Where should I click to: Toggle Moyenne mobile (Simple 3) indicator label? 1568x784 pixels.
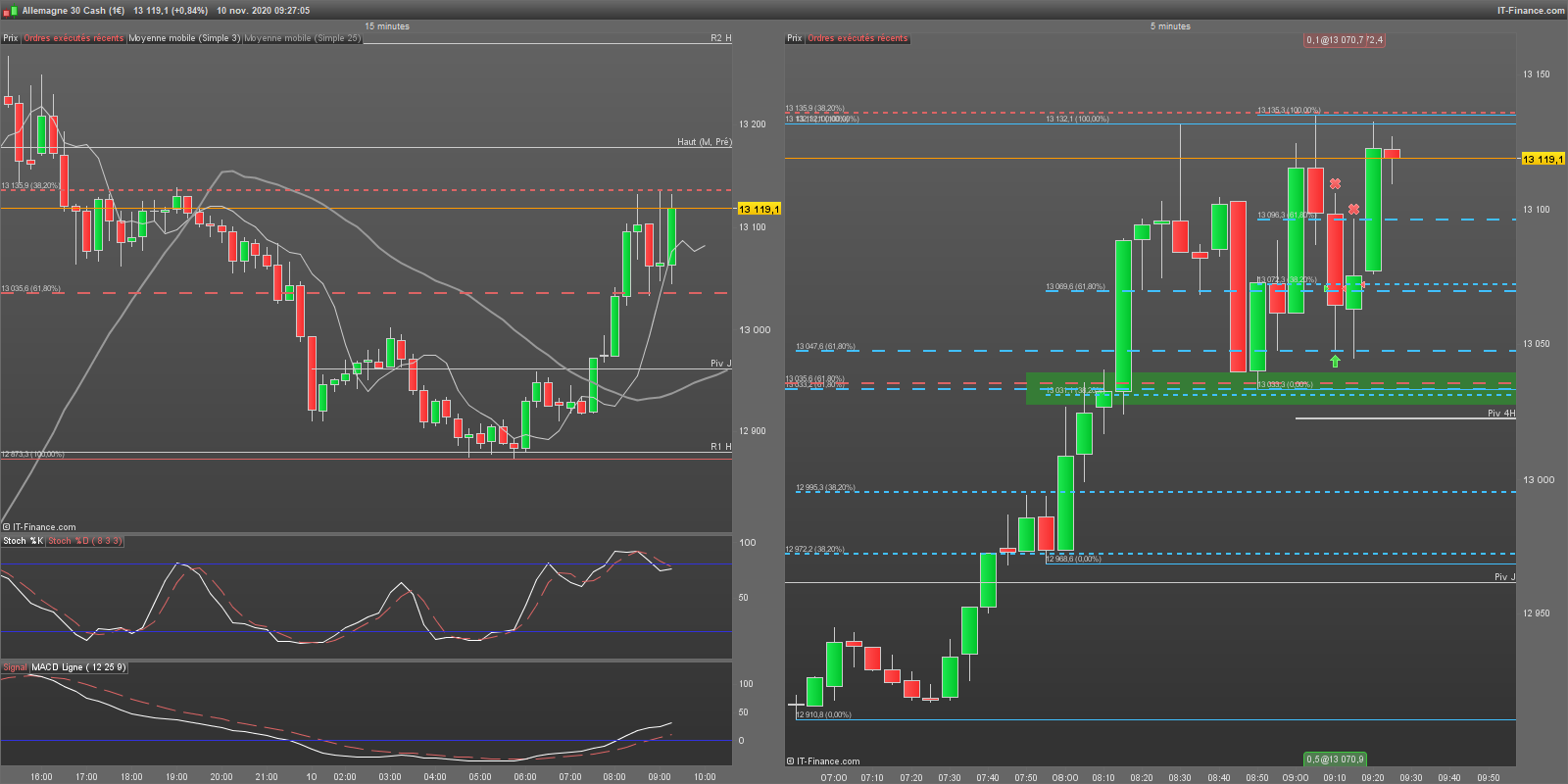click(x=184, y=38)
